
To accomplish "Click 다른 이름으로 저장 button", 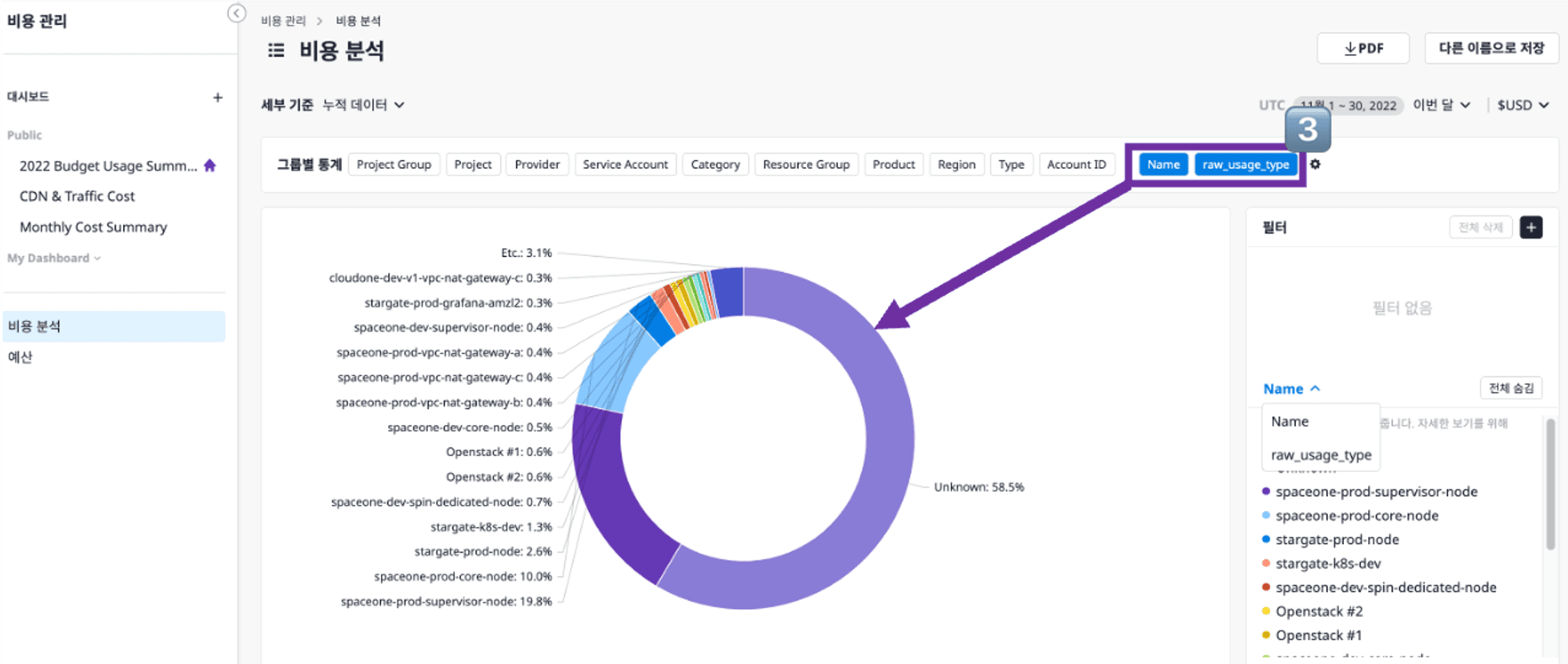I will pyautogui.click(x=1491, y=49).
